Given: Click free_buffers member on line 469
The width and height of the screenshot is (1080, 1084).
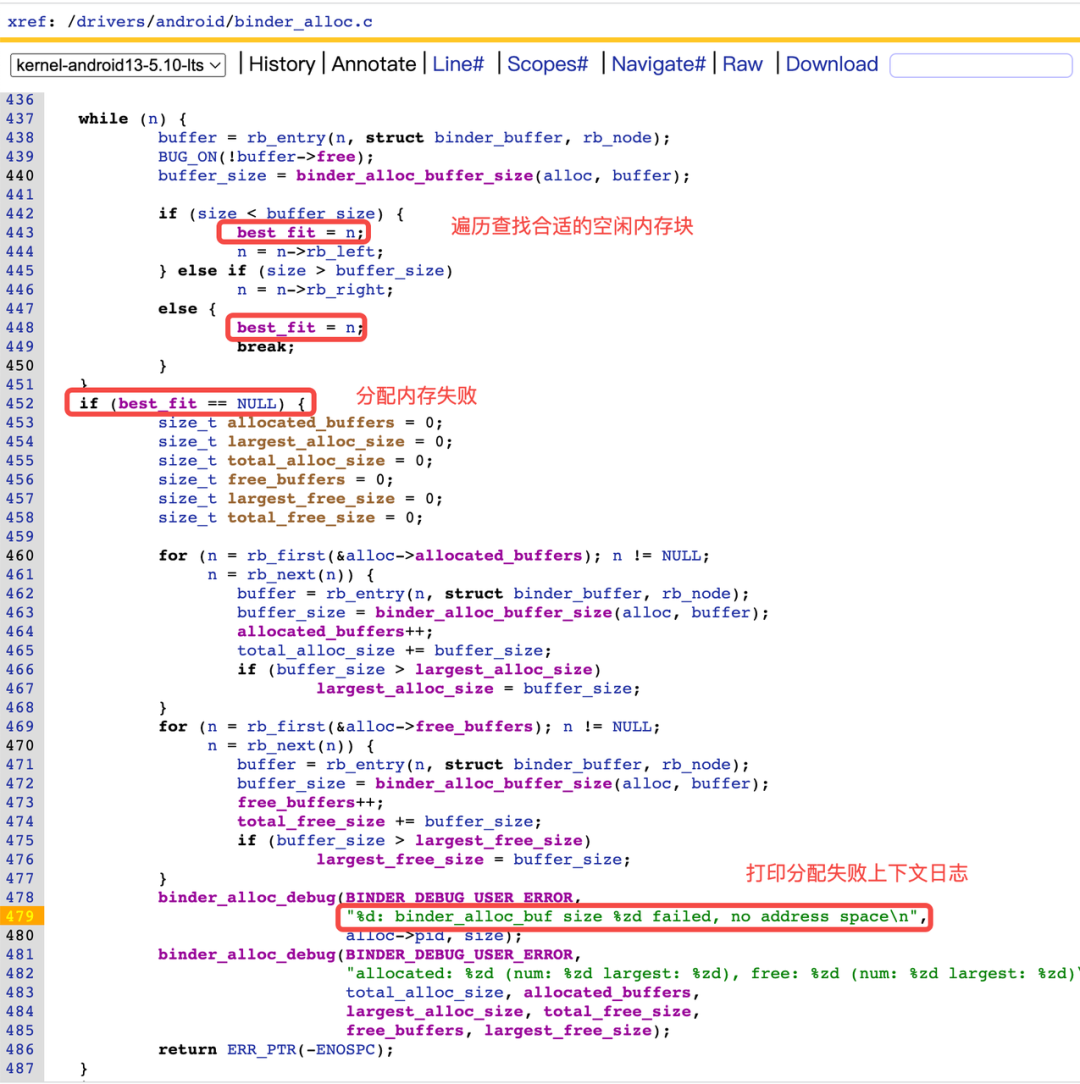Looking at the screenshot, I should click(x=474, y=727).
